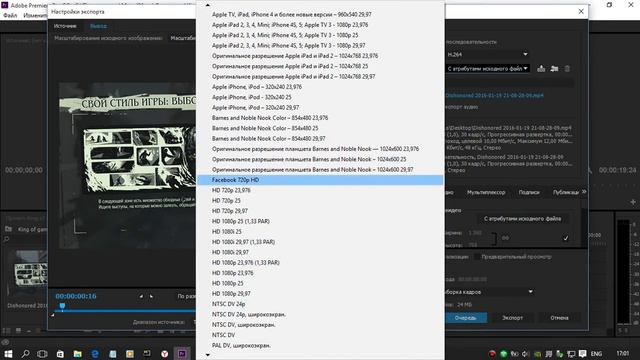The image size is (640, 360).
Task: Toggle the checkbox beside the width and height fields
Action: pos(566,238)
